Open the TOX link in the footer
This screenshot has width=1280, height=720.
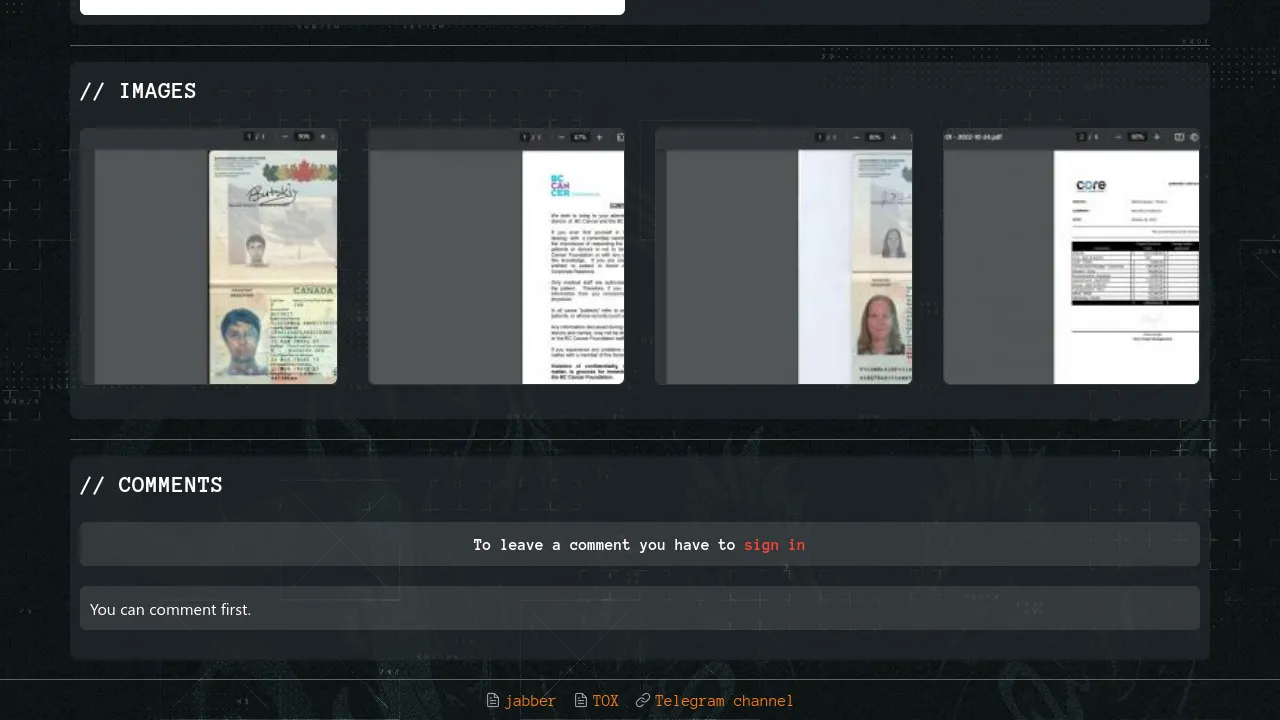pos(605,701)
